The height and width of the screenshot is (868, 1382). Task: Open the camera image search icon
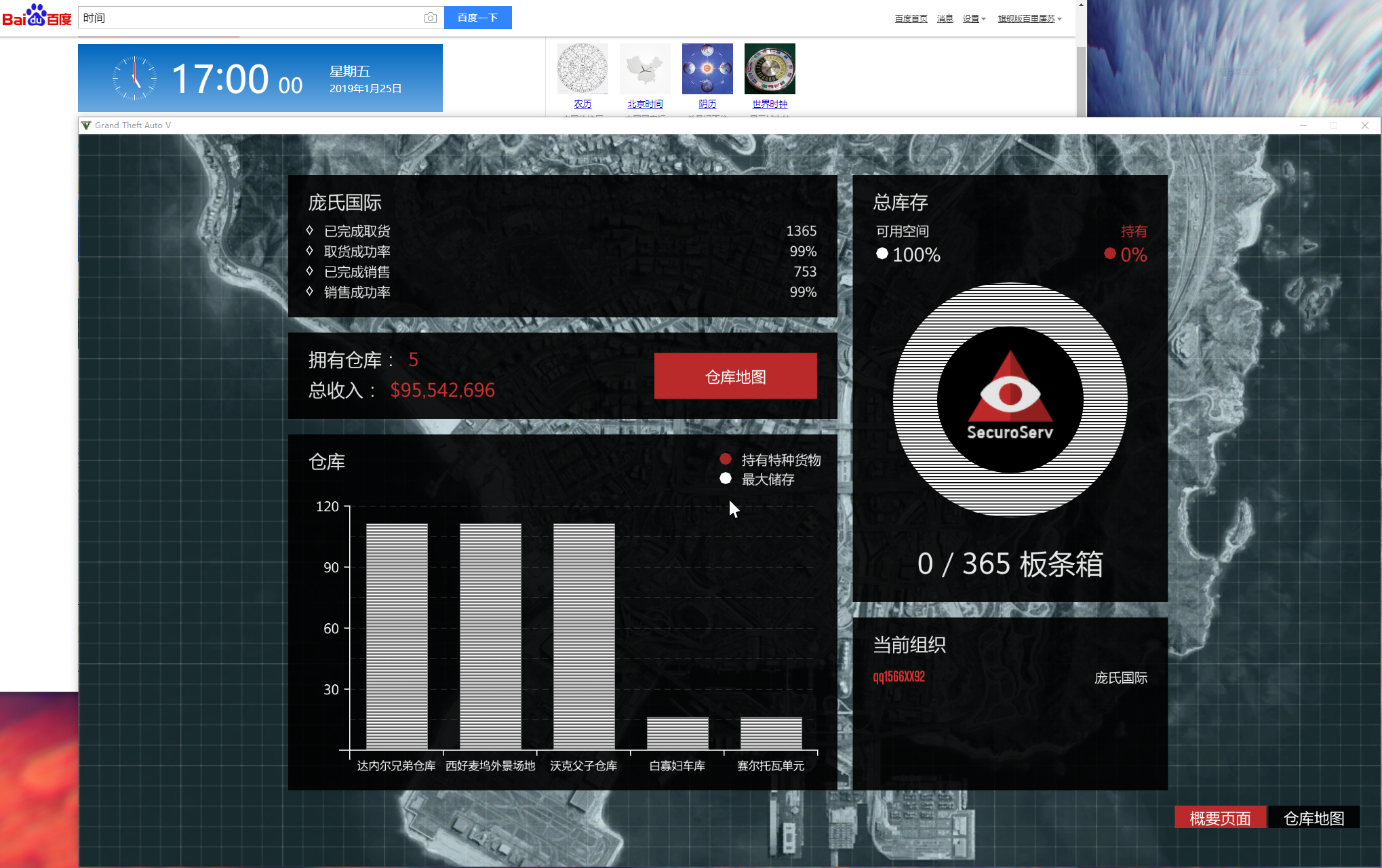(430, 18)
